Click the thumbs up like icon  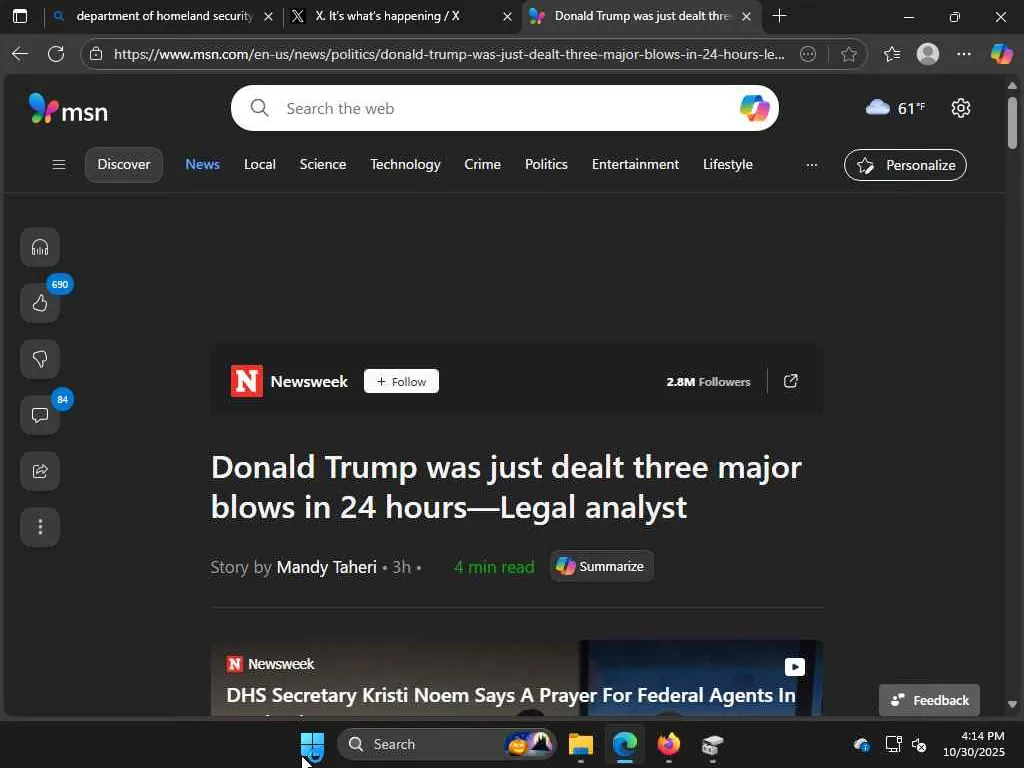40,303
